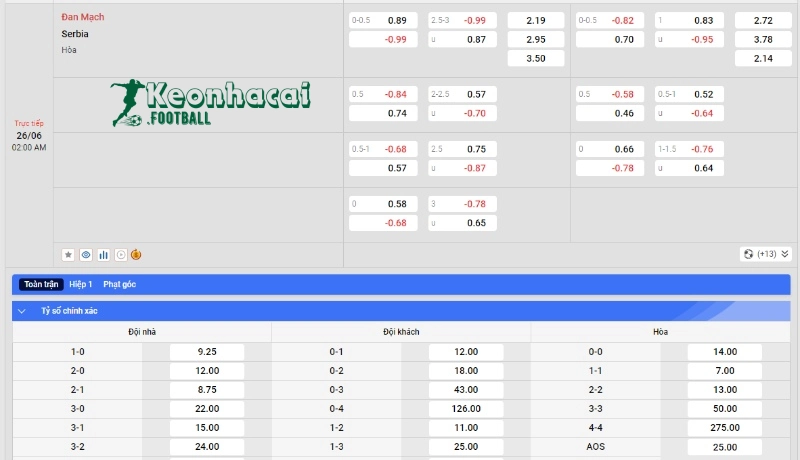The width and height of the screenshot is (800, 460).
Task: Pick the 0-0 draw odds 14.00
Action: [725, 352]
